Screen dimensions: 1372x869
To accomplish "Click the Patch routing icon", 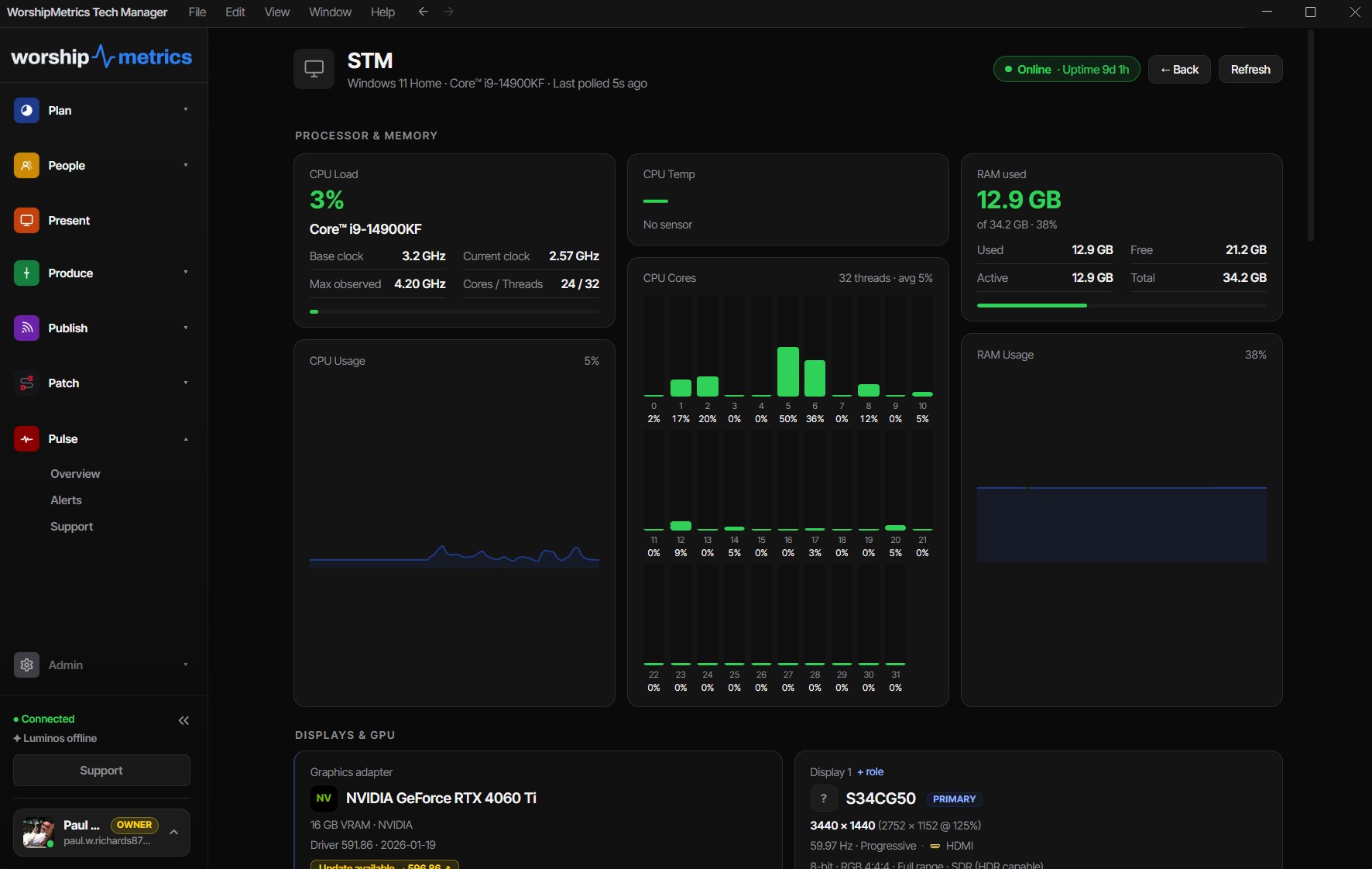I will (x=26, y=383).
